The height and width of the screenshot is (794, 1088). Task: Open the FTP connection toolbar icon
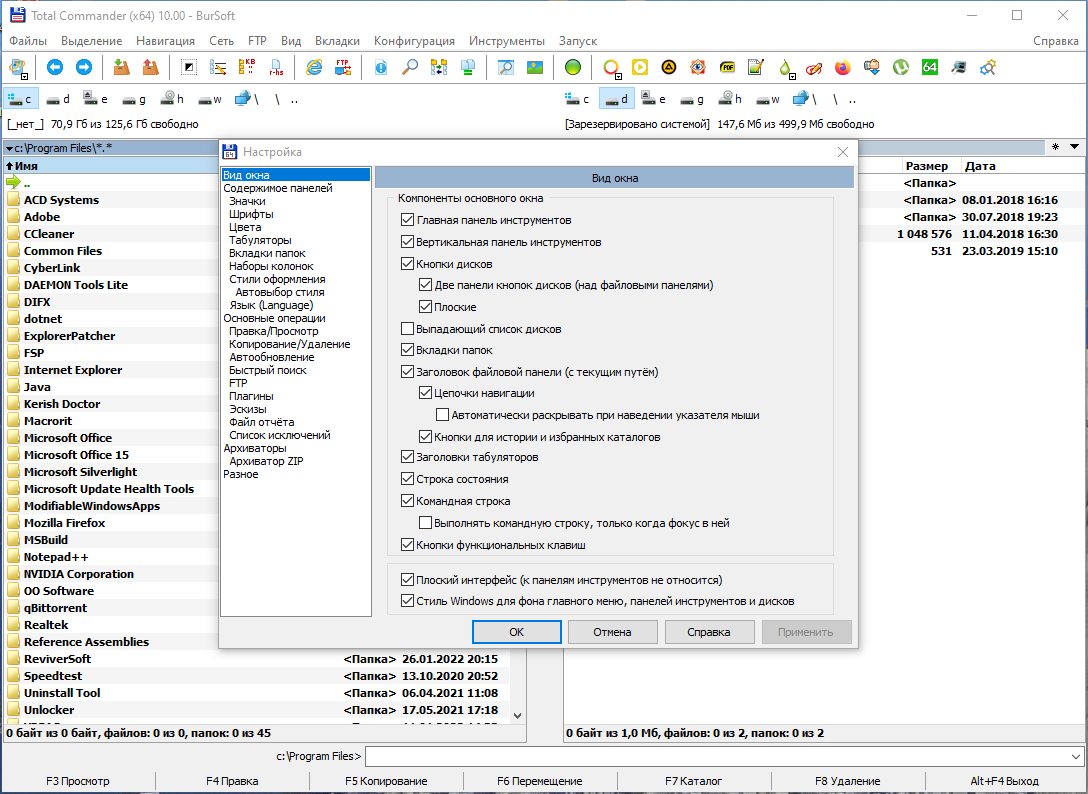(x=343, y=67)
